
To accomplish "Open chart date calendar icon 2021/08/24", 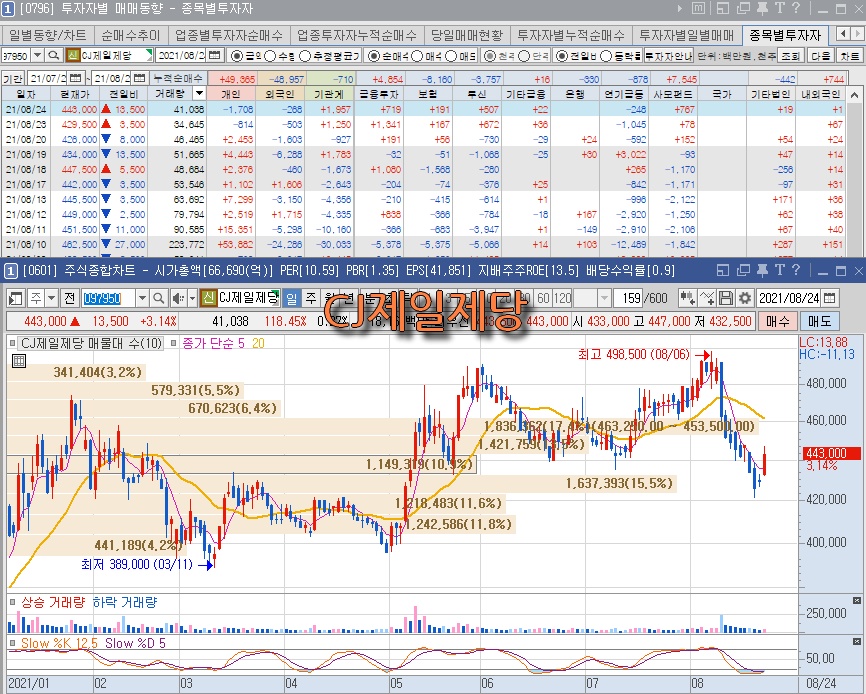I will [829, 299].
